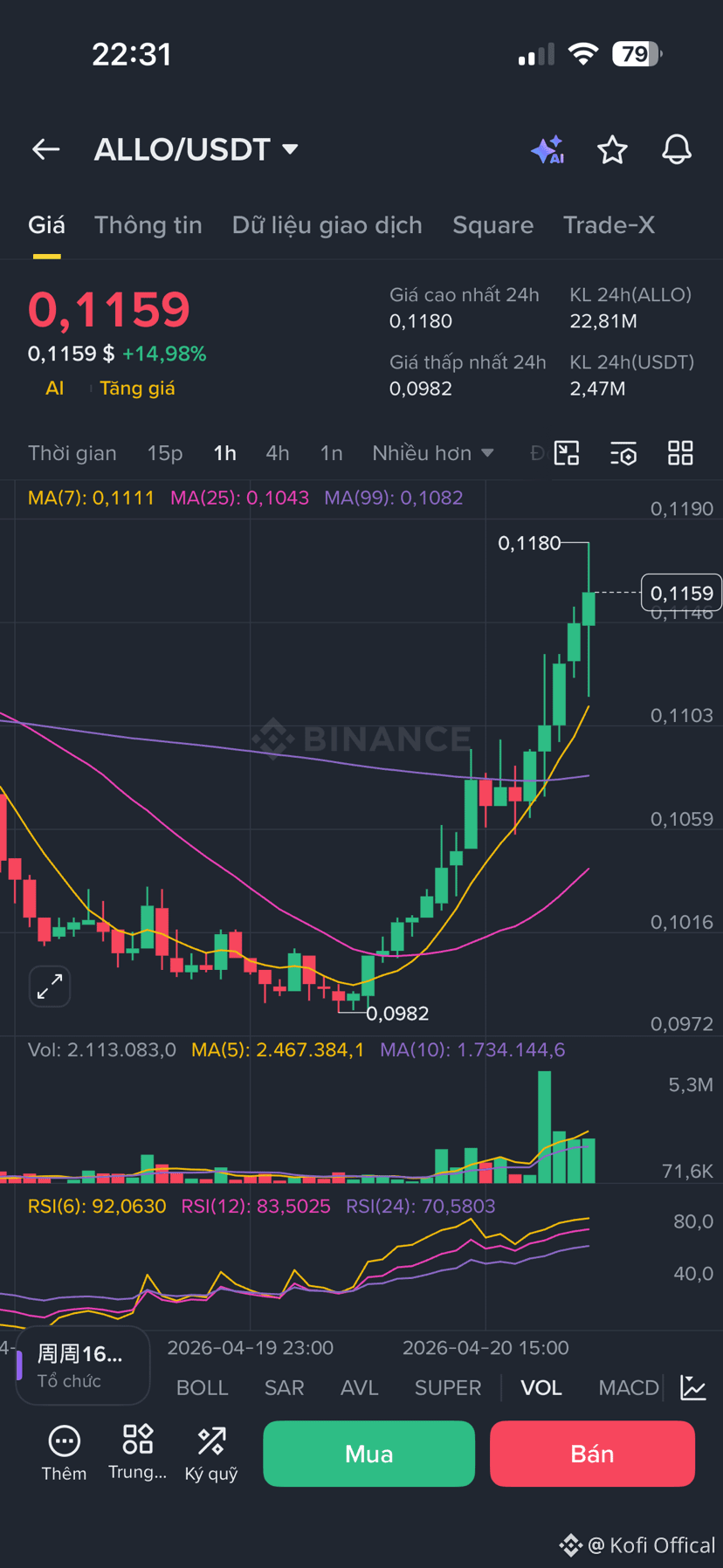723x1568 pixels.
Task: Switch to the Thông tin tab
Action: pos(148,225)
